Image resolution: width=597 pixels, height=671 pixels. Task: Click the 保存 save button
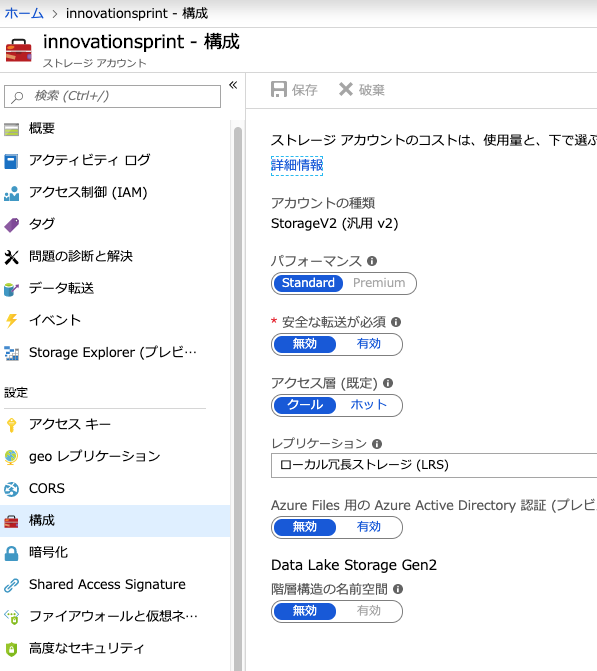pyautogui.click(x=294, y=90)
